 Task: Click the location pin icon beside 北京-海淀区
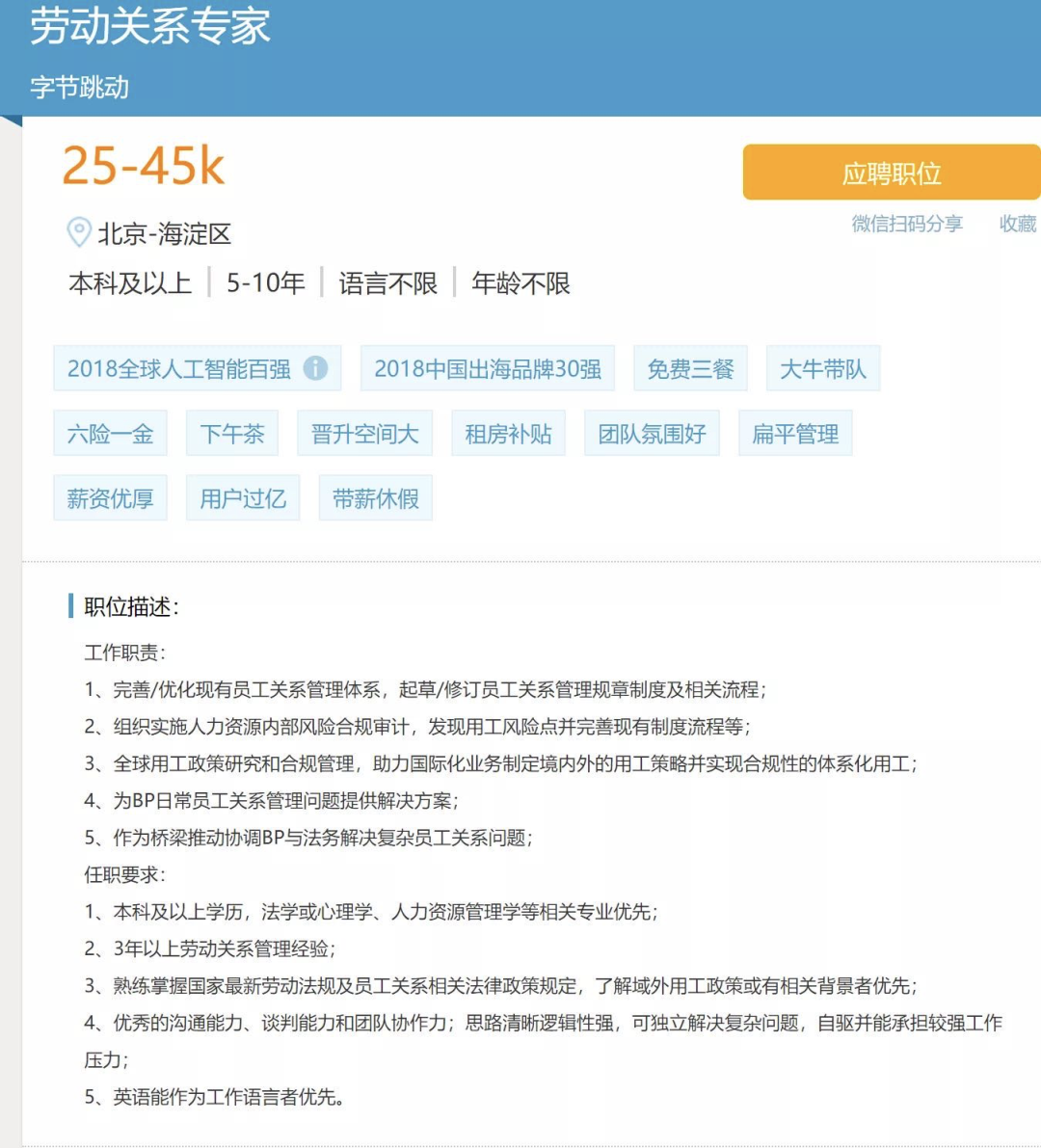77,231
